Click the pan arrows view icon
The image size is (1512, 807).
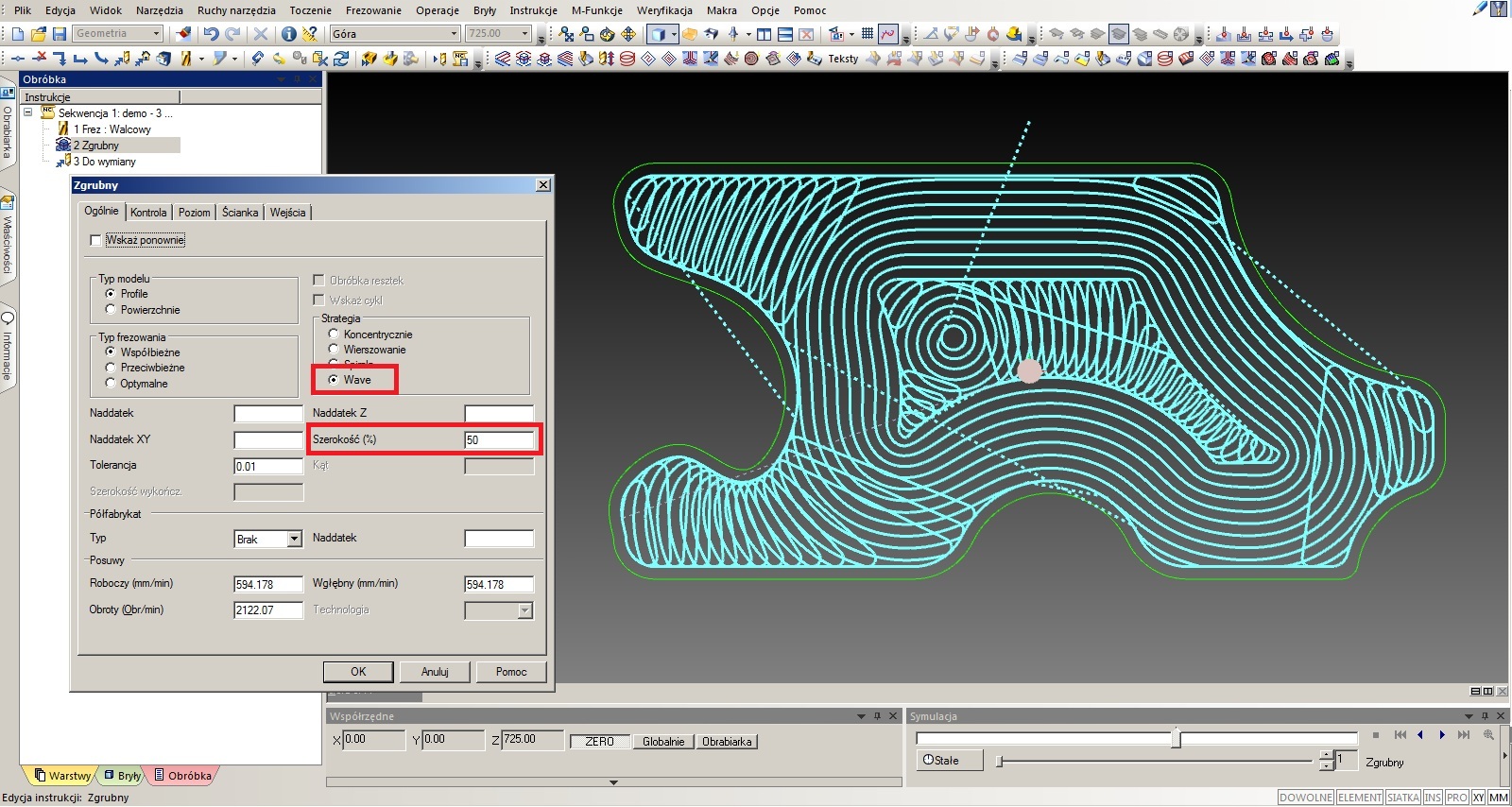click(628, 34)
